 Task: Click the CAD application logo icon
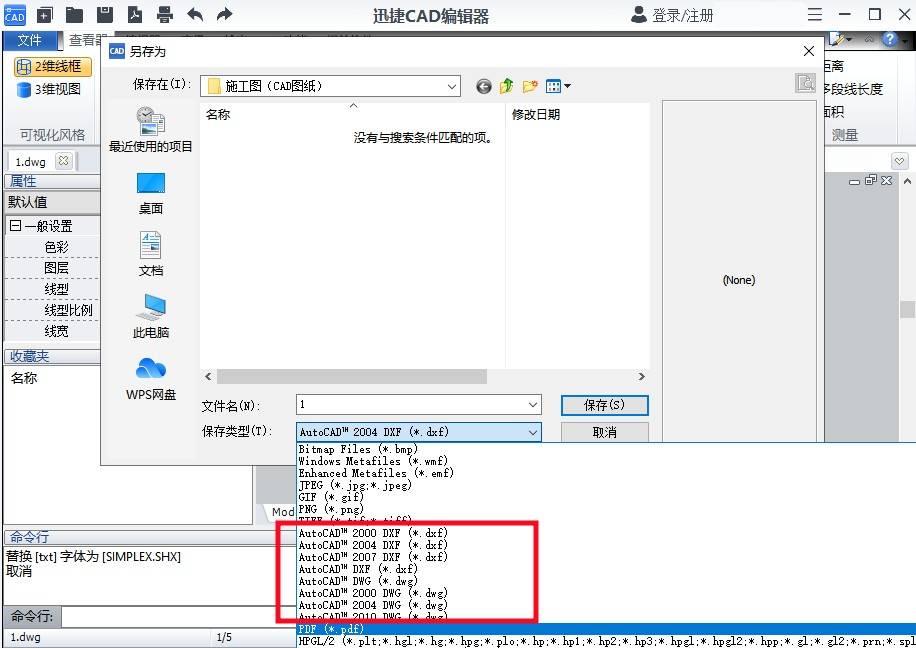pos(14,14)
